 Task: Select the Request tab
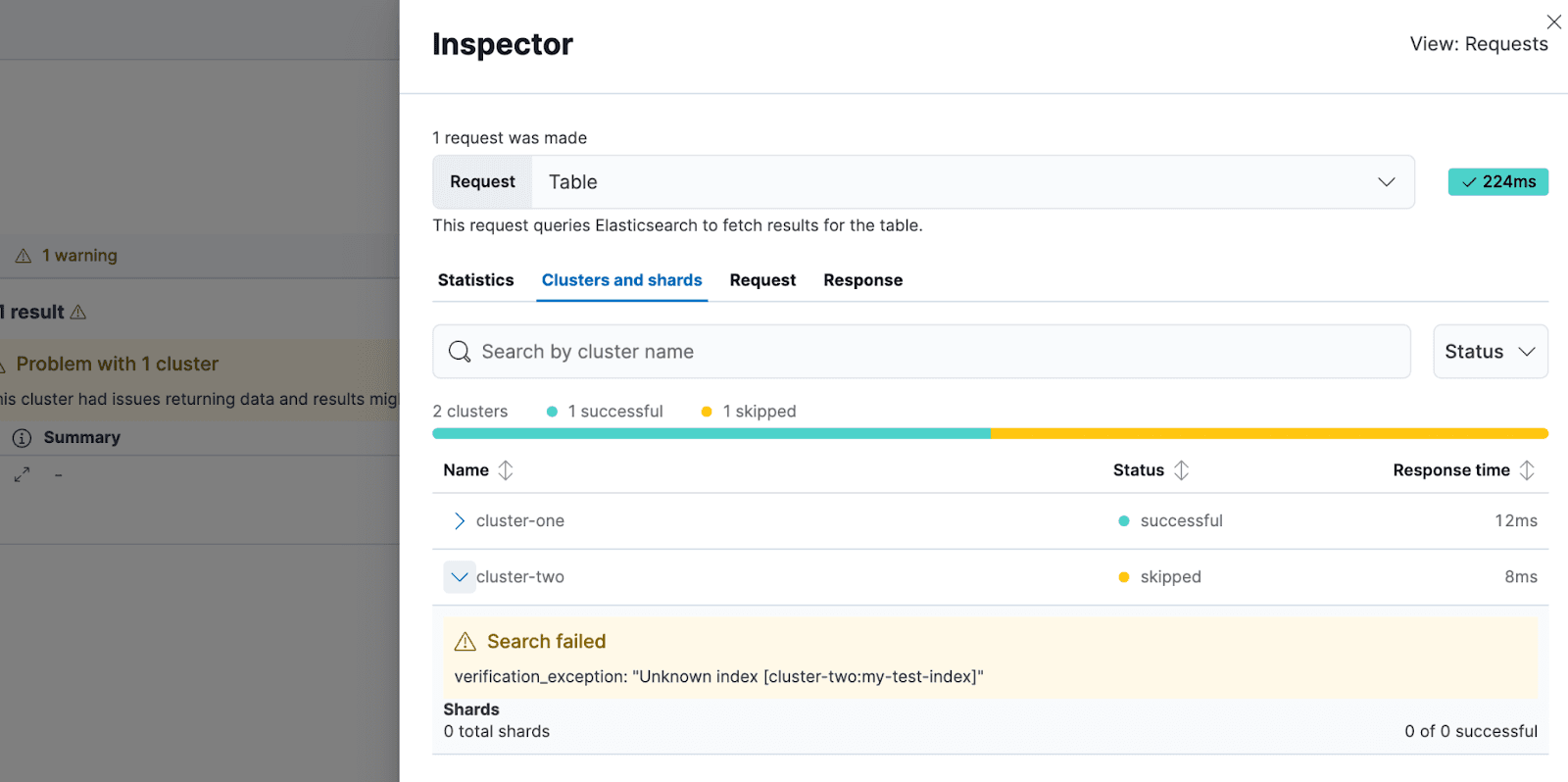762,280
